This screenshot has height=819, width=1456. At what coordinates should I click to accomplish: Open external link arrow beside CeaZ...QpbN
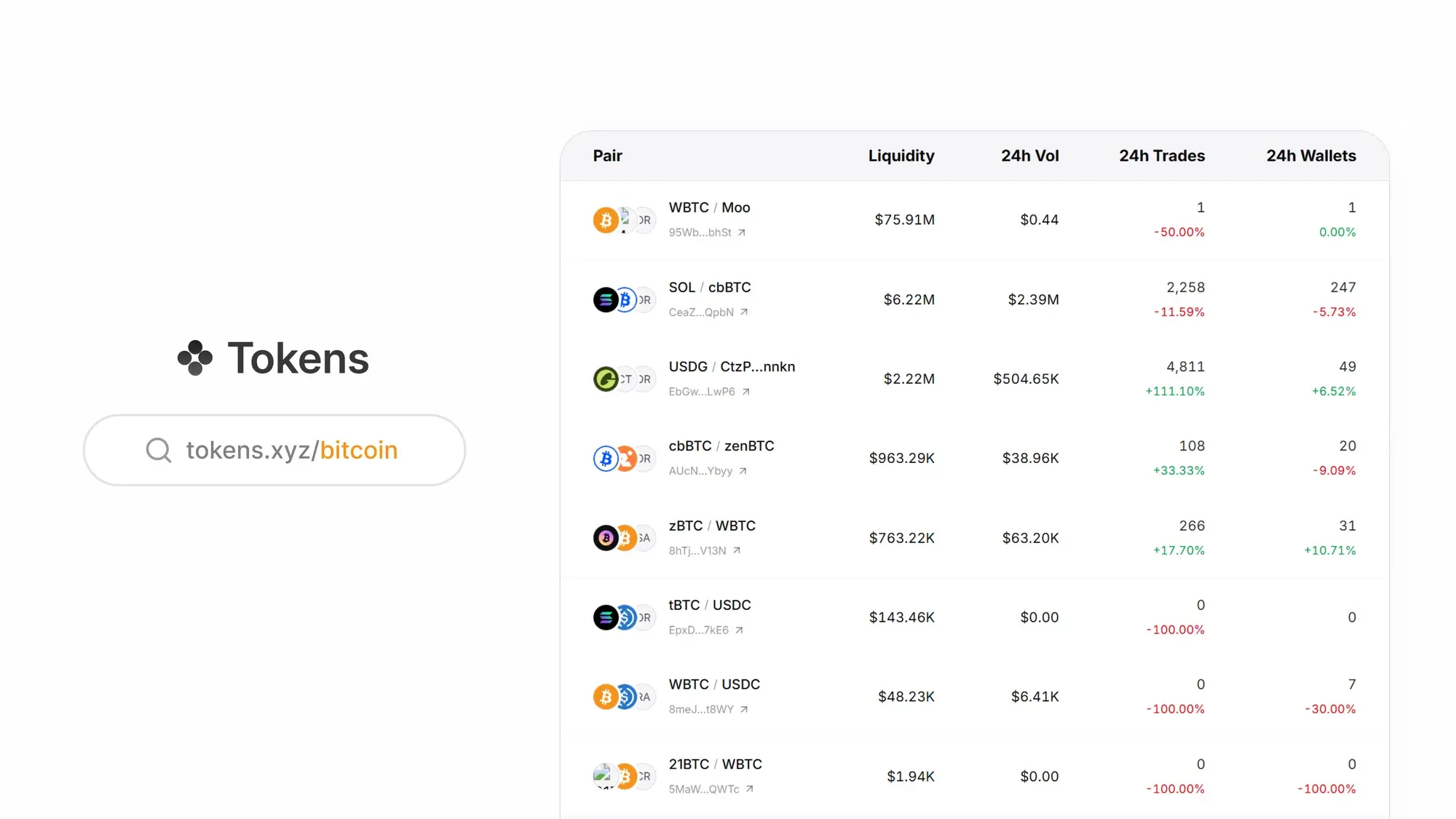click(x=744, y=312)
